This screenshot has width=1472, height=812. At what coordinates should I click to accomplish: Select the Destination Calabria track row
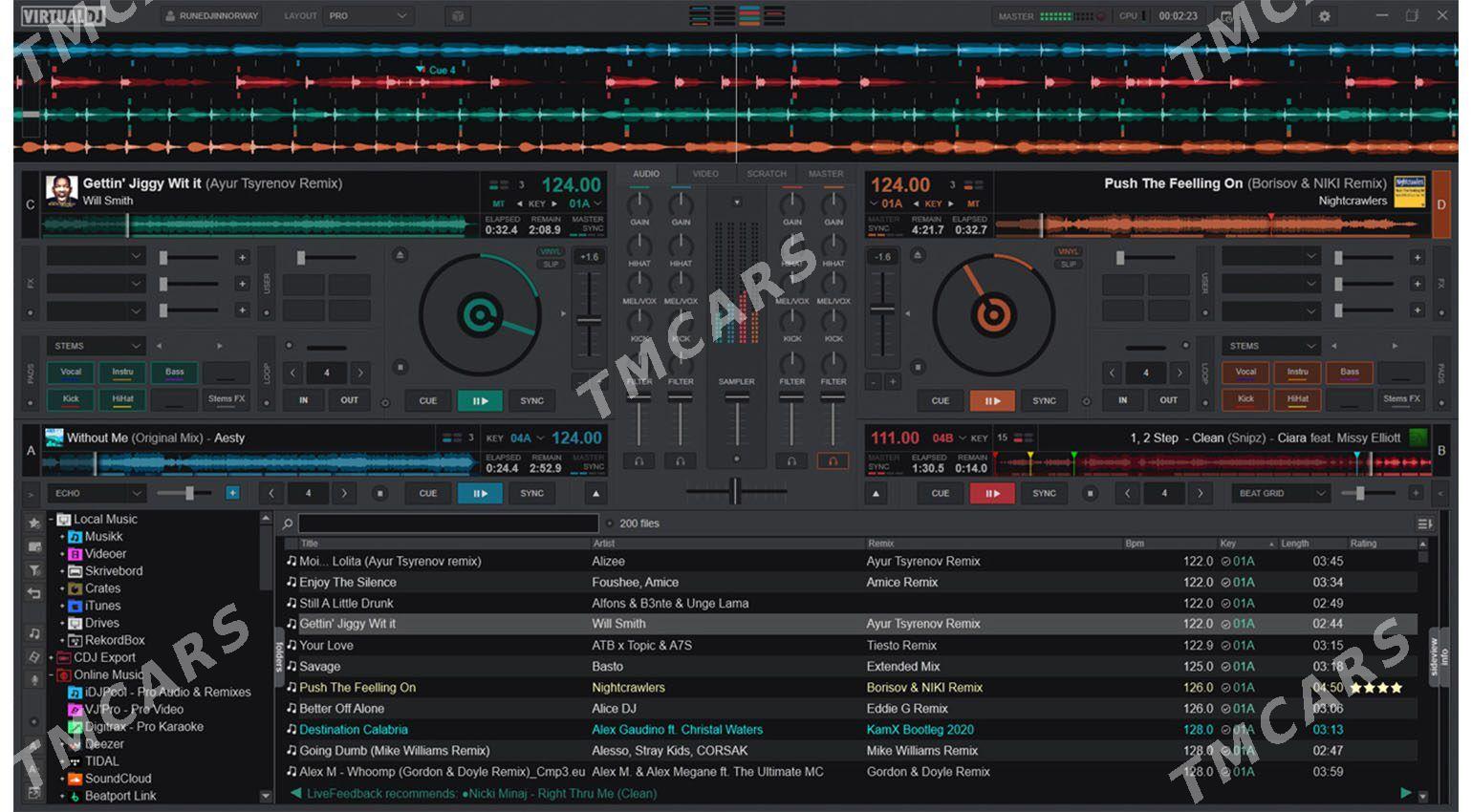pos(851,730)
